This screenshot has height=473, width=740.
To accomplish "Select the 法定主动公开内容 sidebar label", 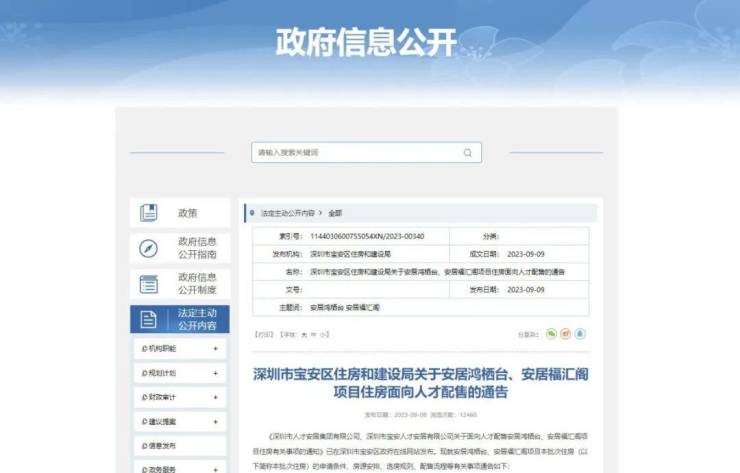I will pyautogui.click(x=197, y=320).
